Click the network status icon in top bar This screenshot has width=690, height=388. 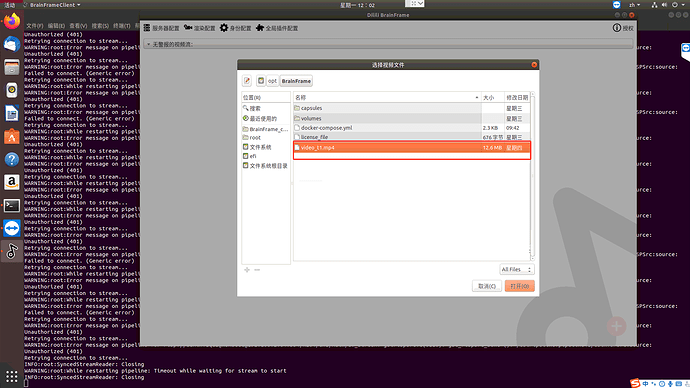[x=654, y=5]
